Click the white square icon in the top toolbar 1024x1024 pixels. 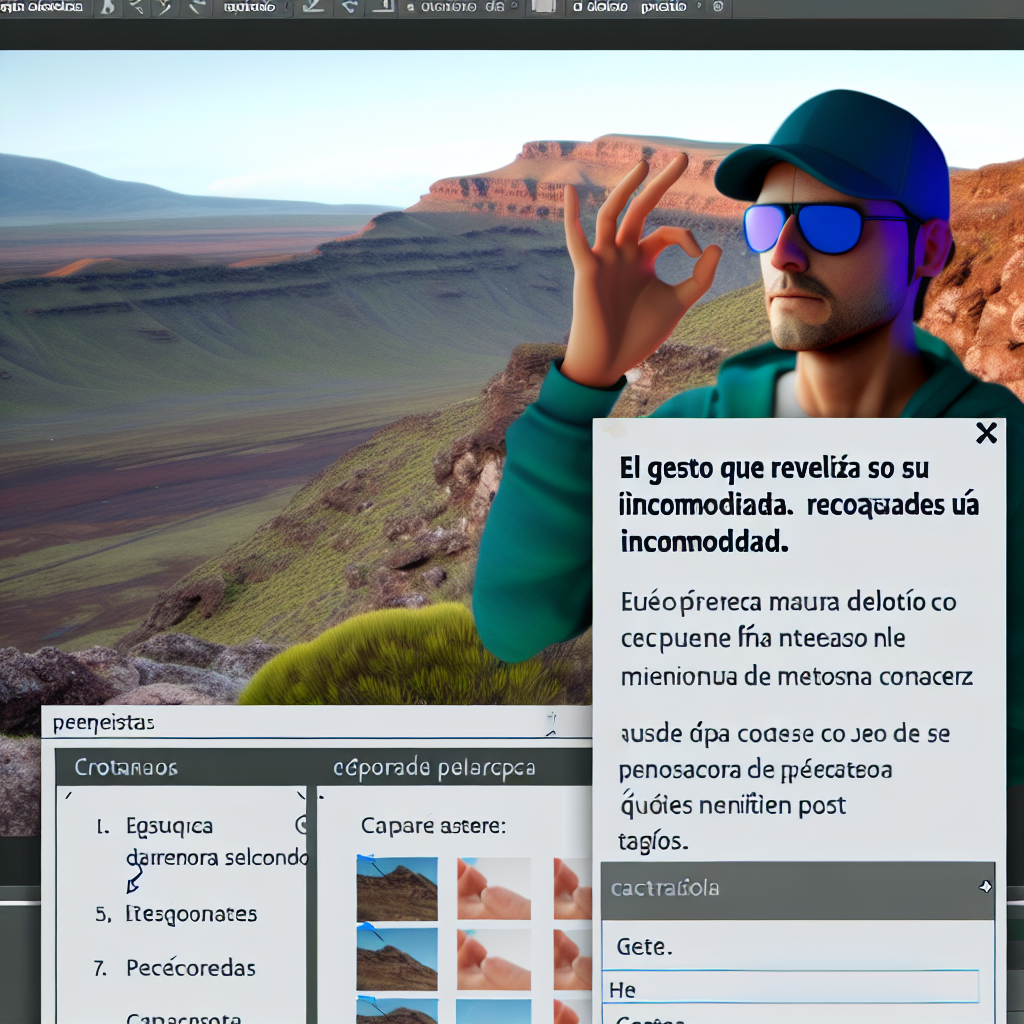[544, 7]
